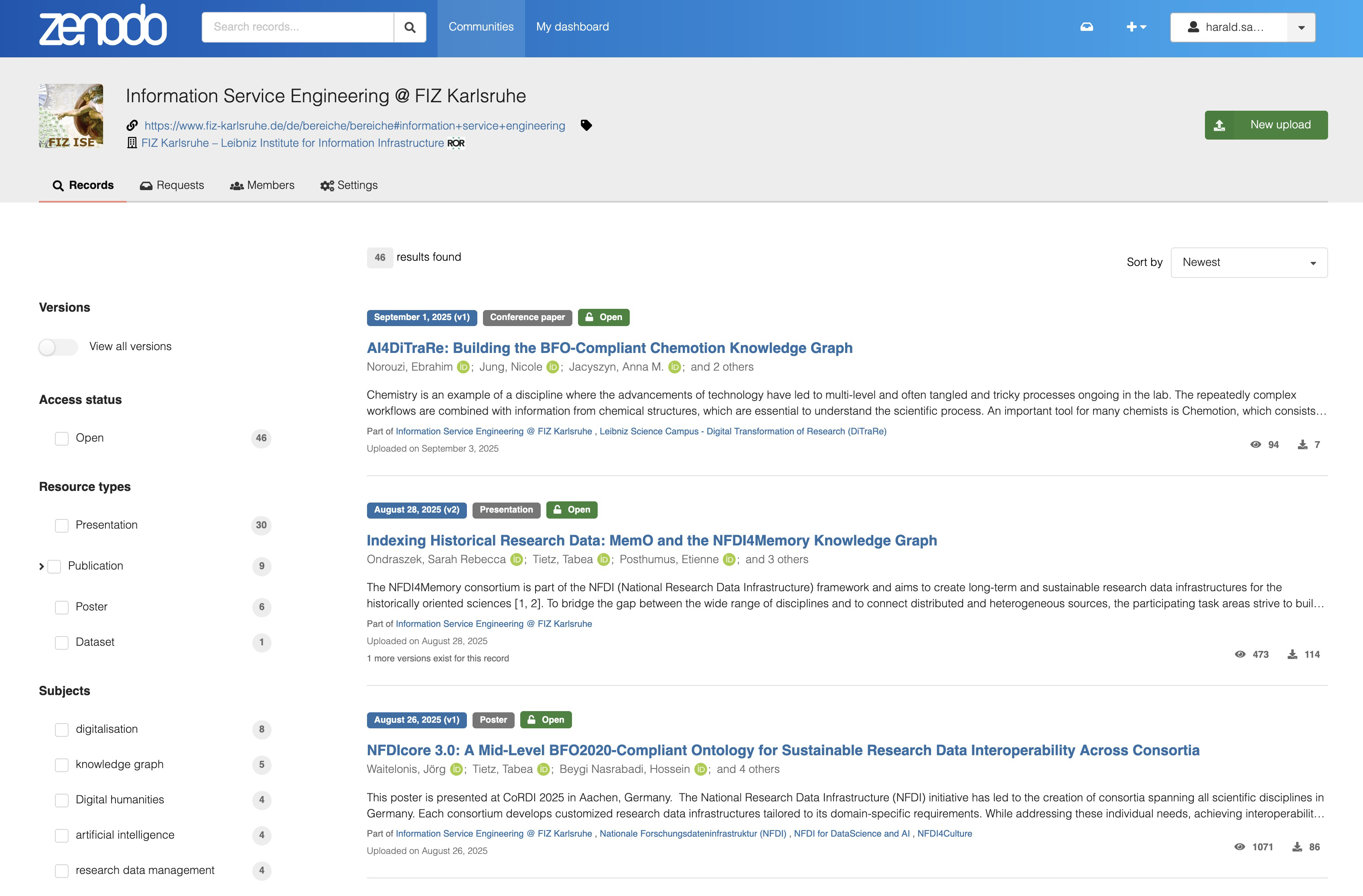Click the FIZ ISE community logo thumbnail
Viewport: 1363px width, 896px height.
(x=71, y=116)
